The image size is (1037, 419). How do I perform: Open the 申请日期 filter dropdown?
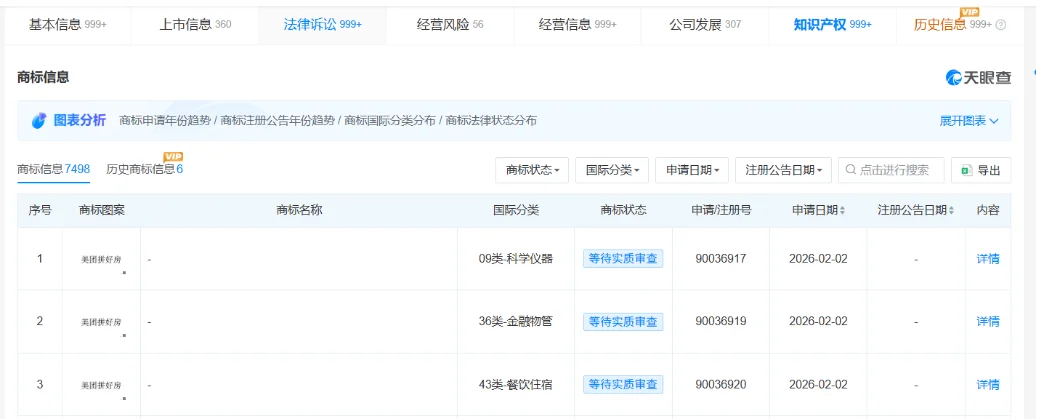(x=692, y=170)
